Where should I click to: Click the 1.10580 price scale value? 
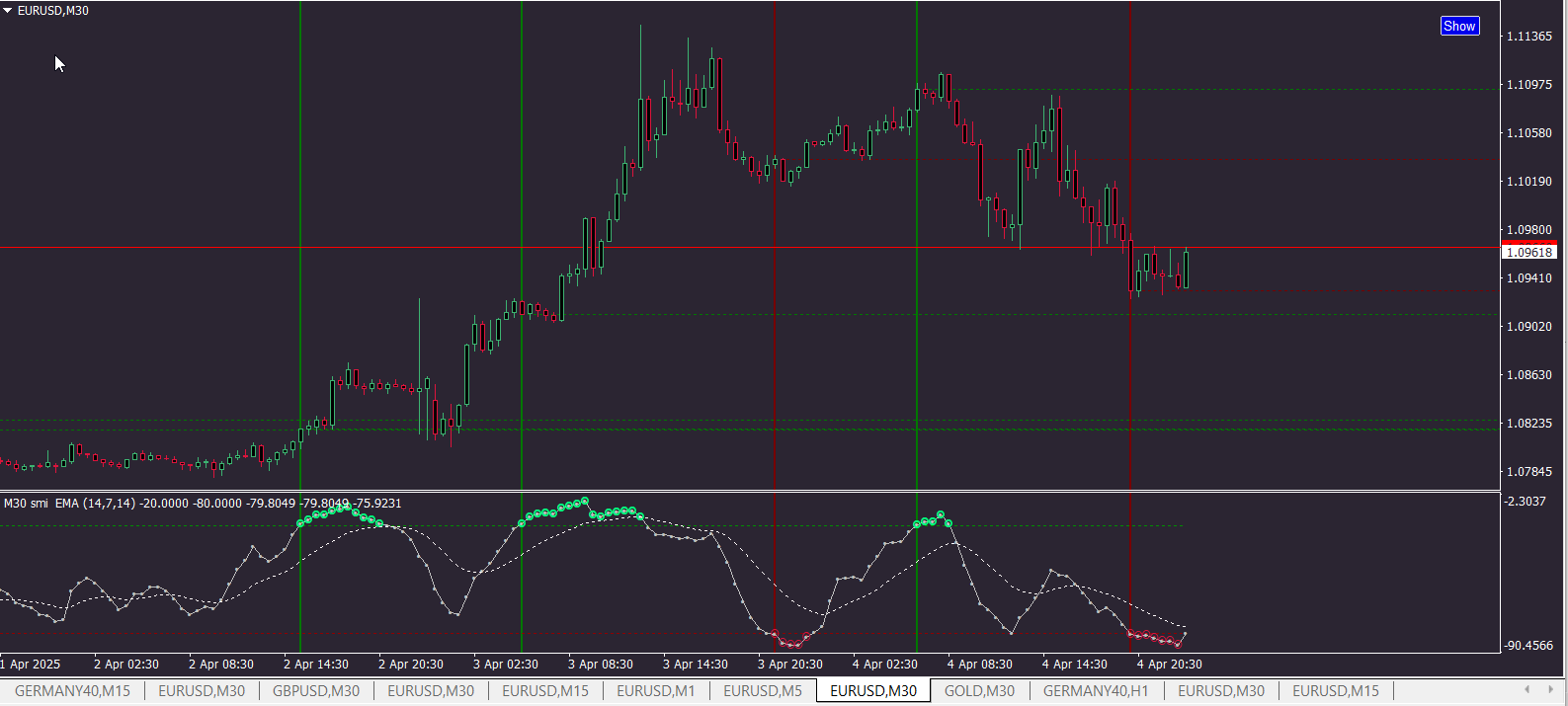tap(1528, 133)
